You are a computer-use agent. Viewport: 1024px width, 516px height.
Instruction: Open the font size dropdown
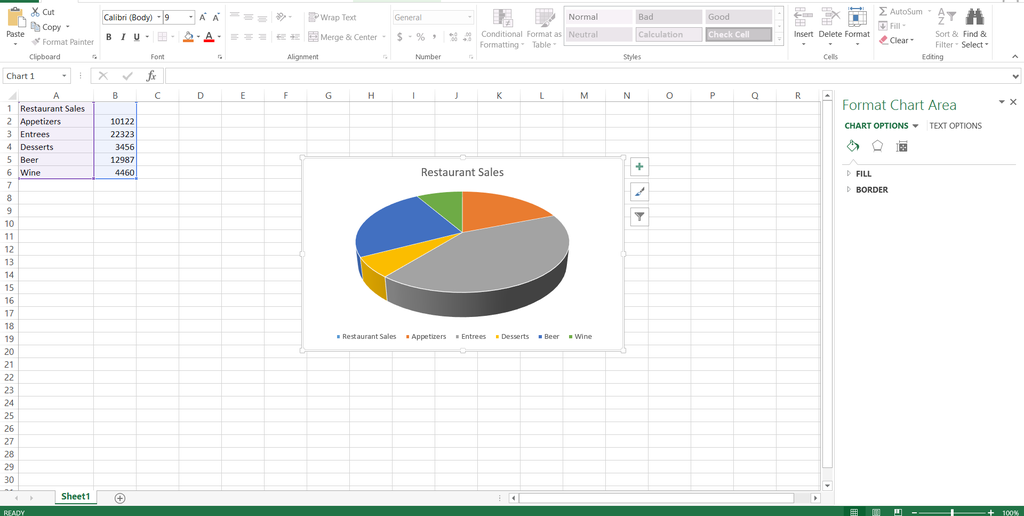click(x=191, y=18)
